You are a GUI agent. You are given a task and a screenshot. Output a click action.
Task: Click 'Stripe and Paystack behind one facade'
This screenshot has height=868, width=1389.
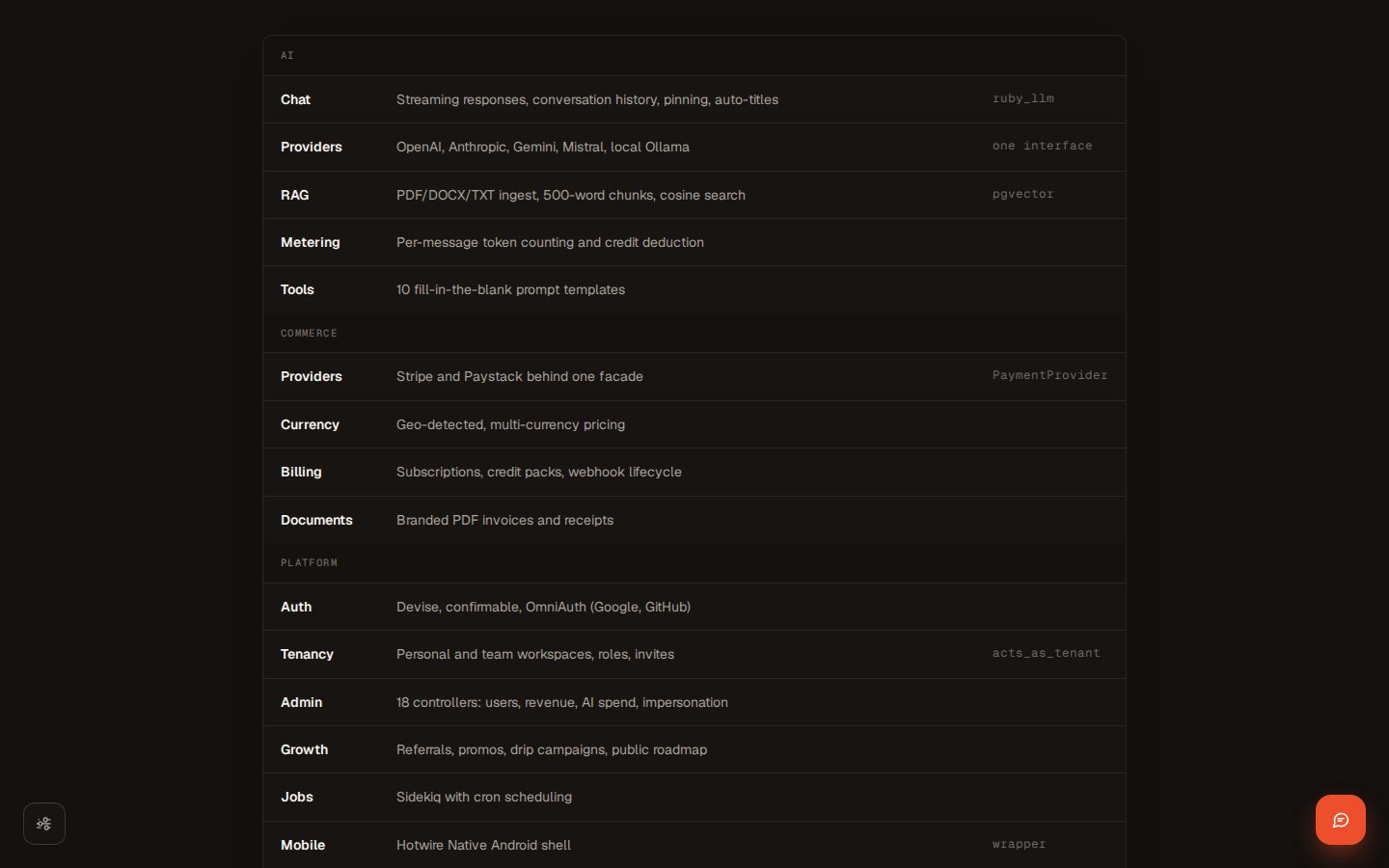pyautogui.click(x=519, y=376)
